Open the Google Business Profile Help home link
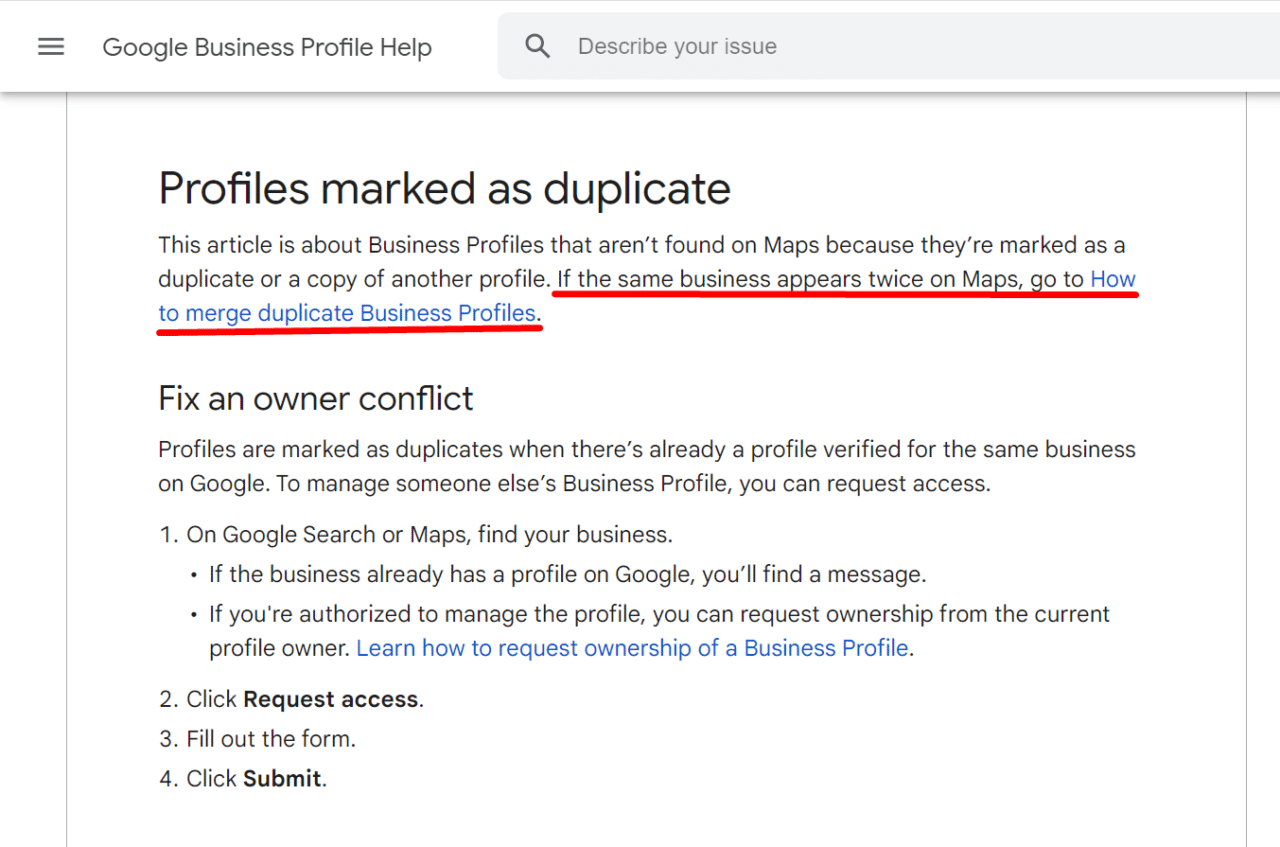Image resolution: width=1280 pixels, height=847 pixels. (267, 47)
